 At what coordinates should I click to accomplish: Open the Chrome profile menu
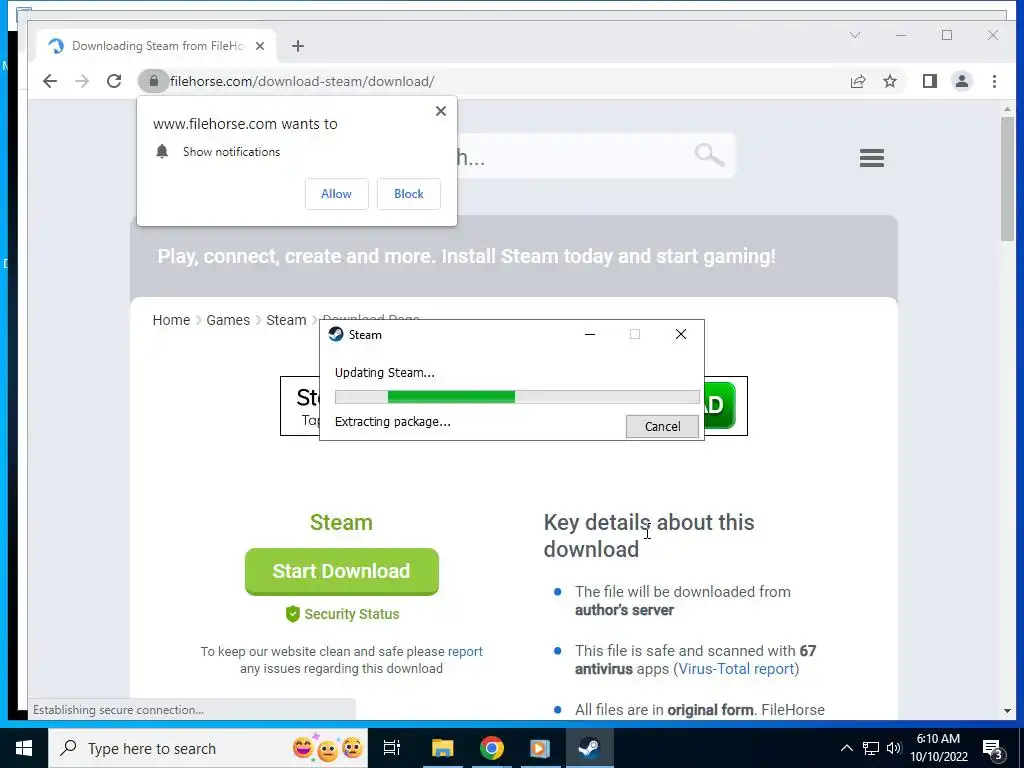pos(962,81)
